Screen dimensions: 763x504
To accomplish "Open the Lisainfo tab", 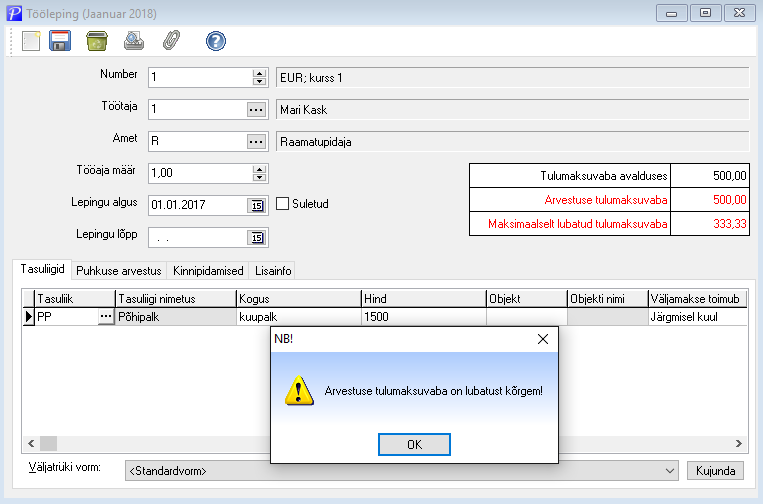I will click(x=273, y=271).
